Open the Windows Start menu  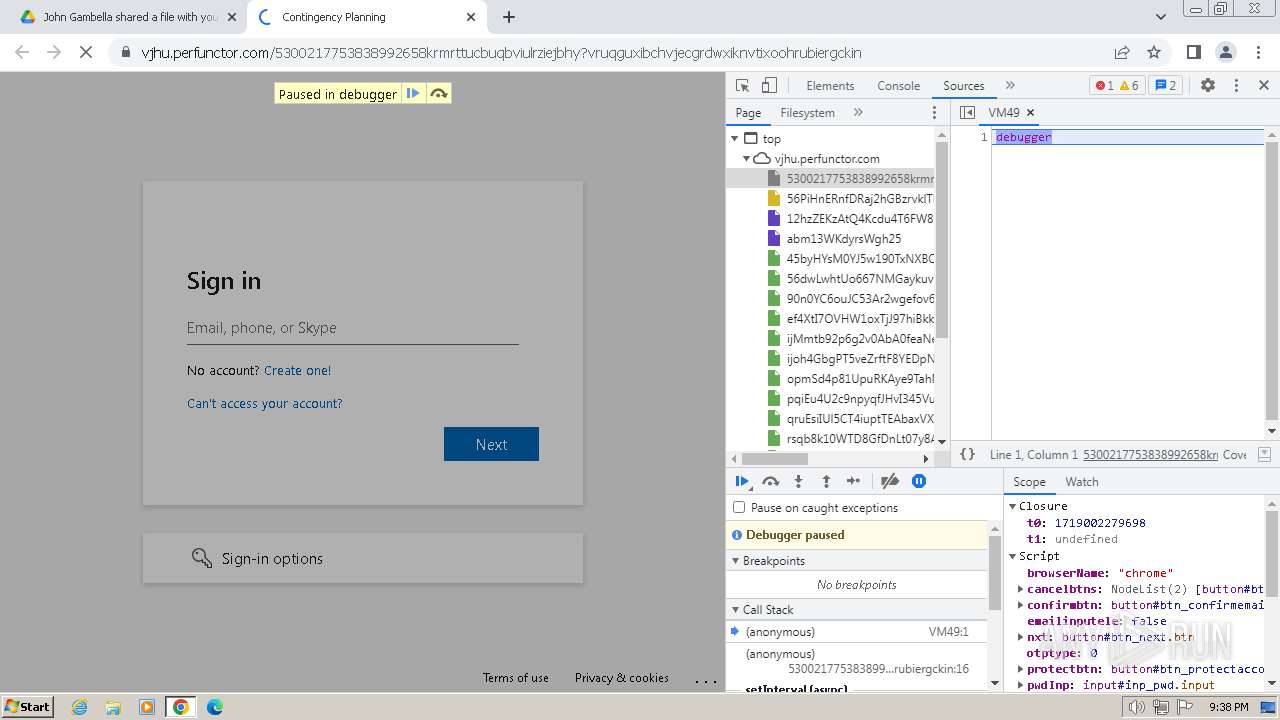click(x=27, y=706)
